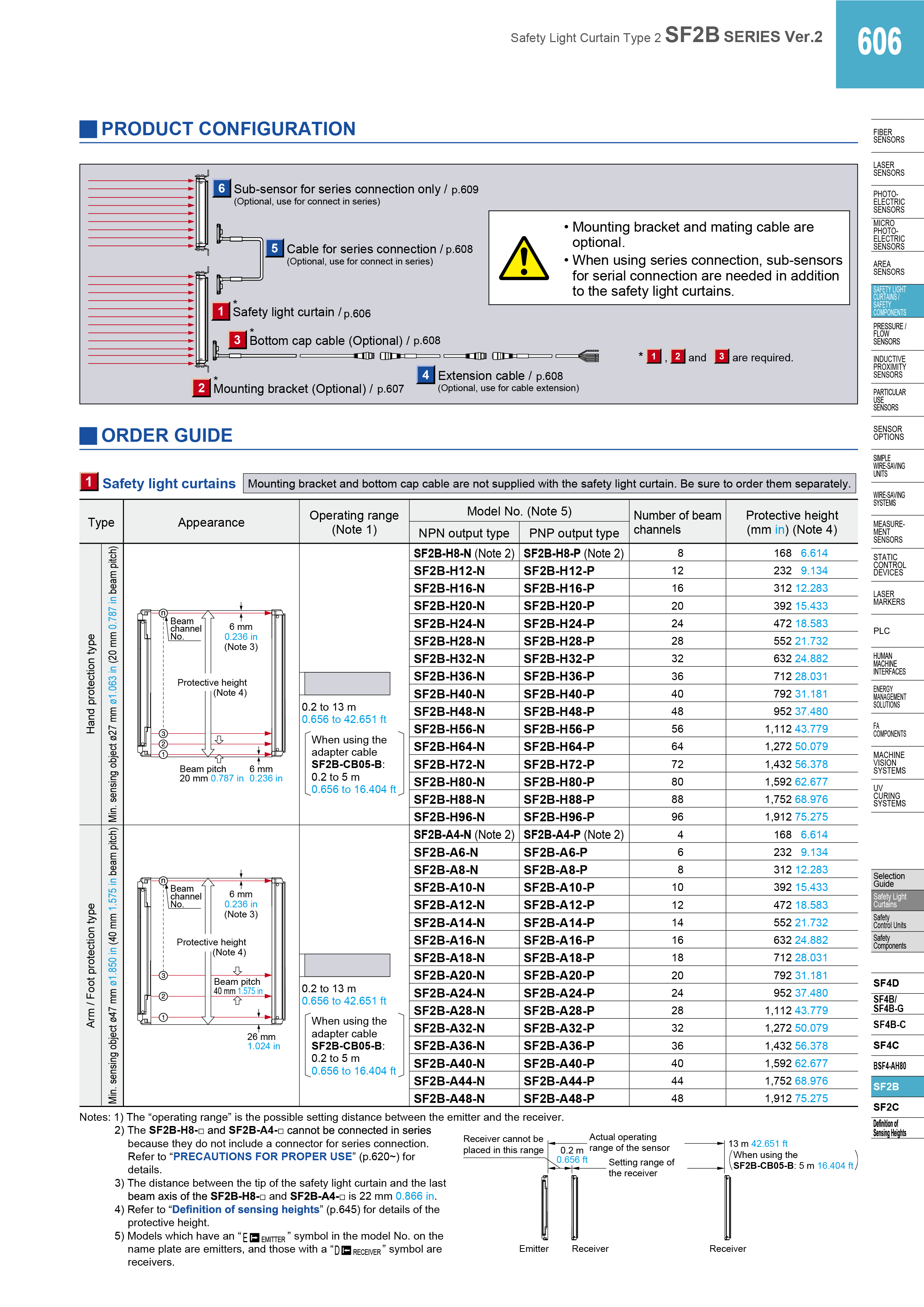Select the highlighted SAFETY LIGHT CURTAINS side tab

897,301
